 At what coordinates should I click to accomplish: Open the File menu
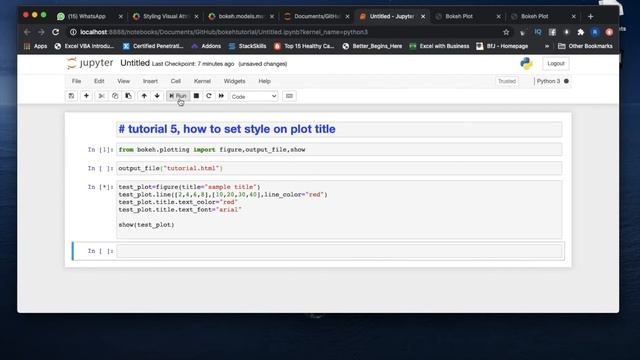point(76,81)
